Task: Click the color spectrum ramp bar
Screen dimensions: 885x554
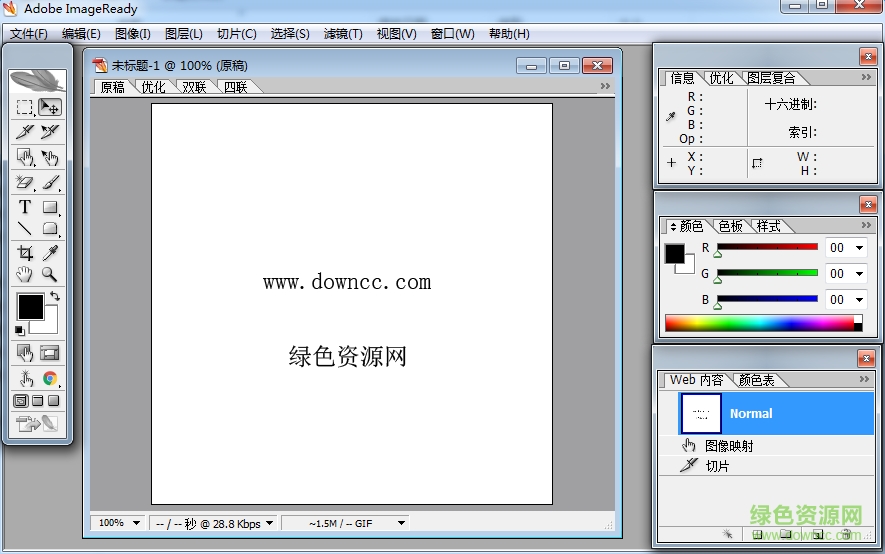Action: pos(758,323)
